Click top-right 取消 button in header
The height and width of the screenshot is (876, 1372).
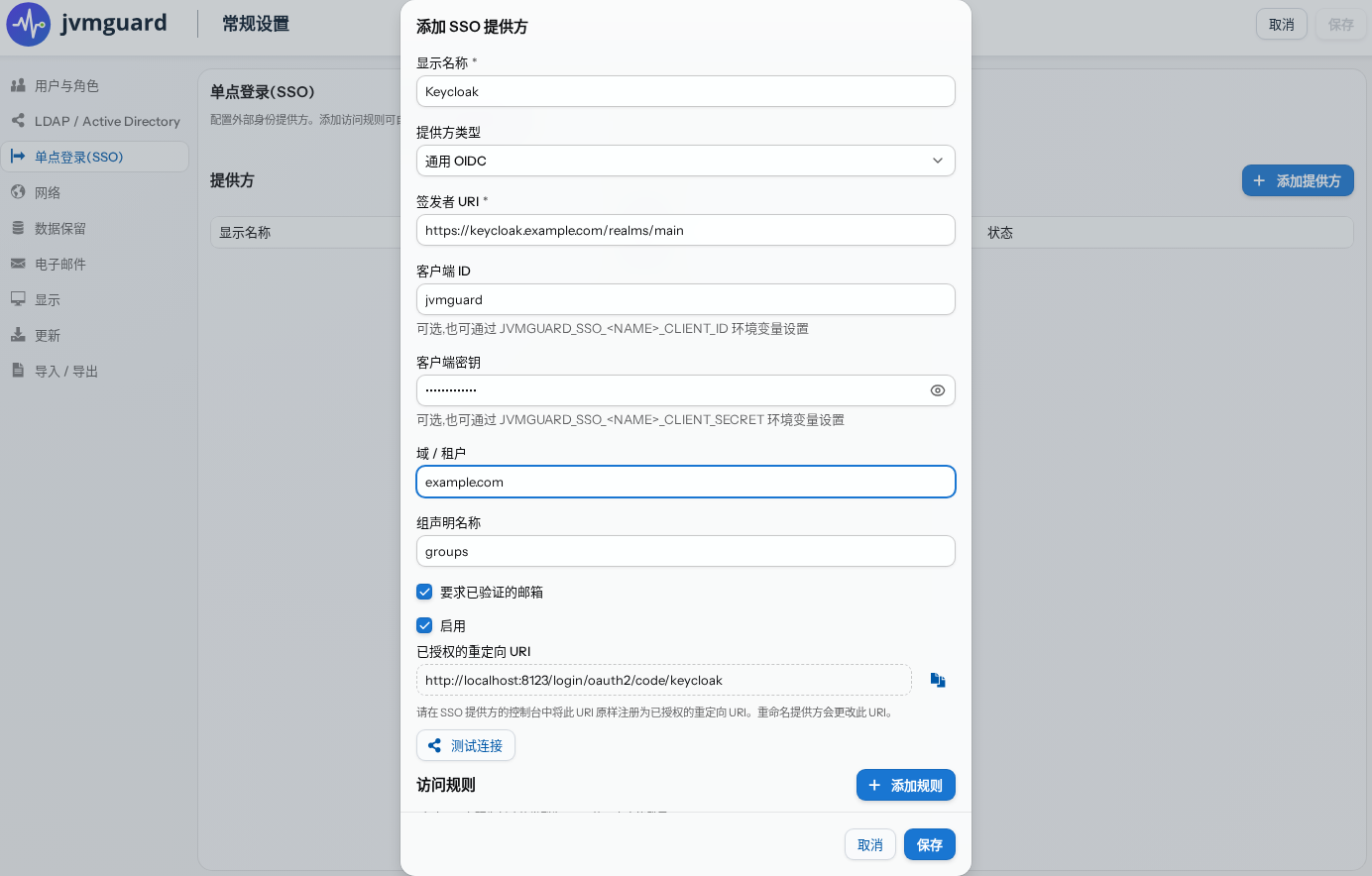(x=1282, y=24)
